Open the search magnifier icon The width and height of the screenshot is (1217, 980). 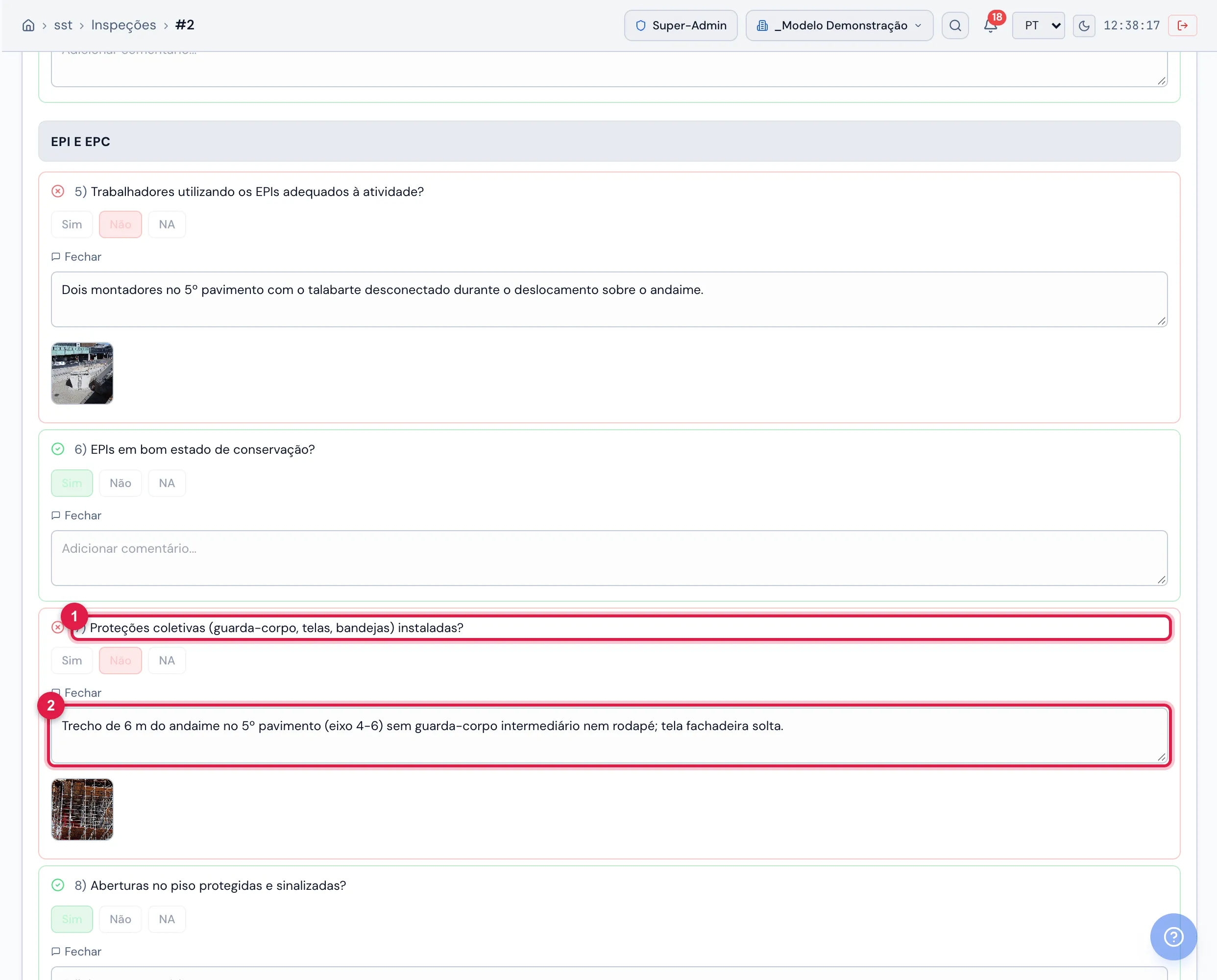tap(955, 25)
